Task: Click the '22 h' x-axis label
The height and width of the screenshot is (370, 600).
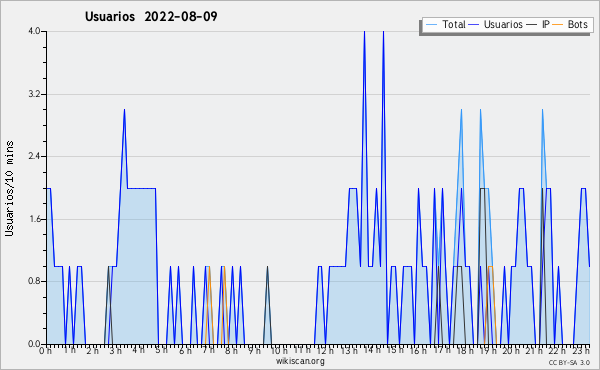Action: tap(557, 350)
